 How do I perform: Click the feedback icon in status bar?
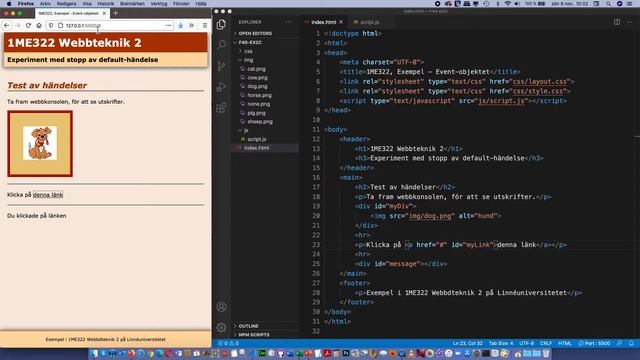(620, 343)
